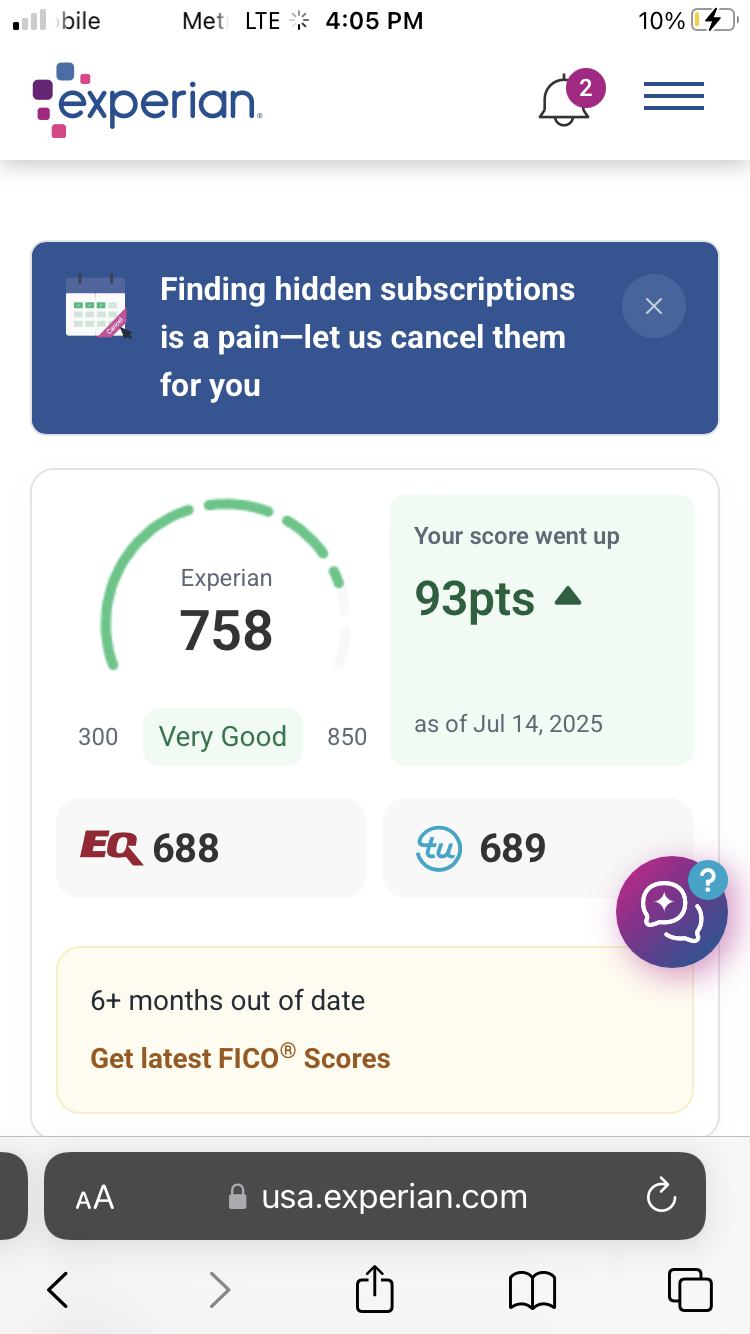The height and width of the screenshot is (1334, 750).
Task: Open Safari tabs overview icon
Action: pos(689,1290)
